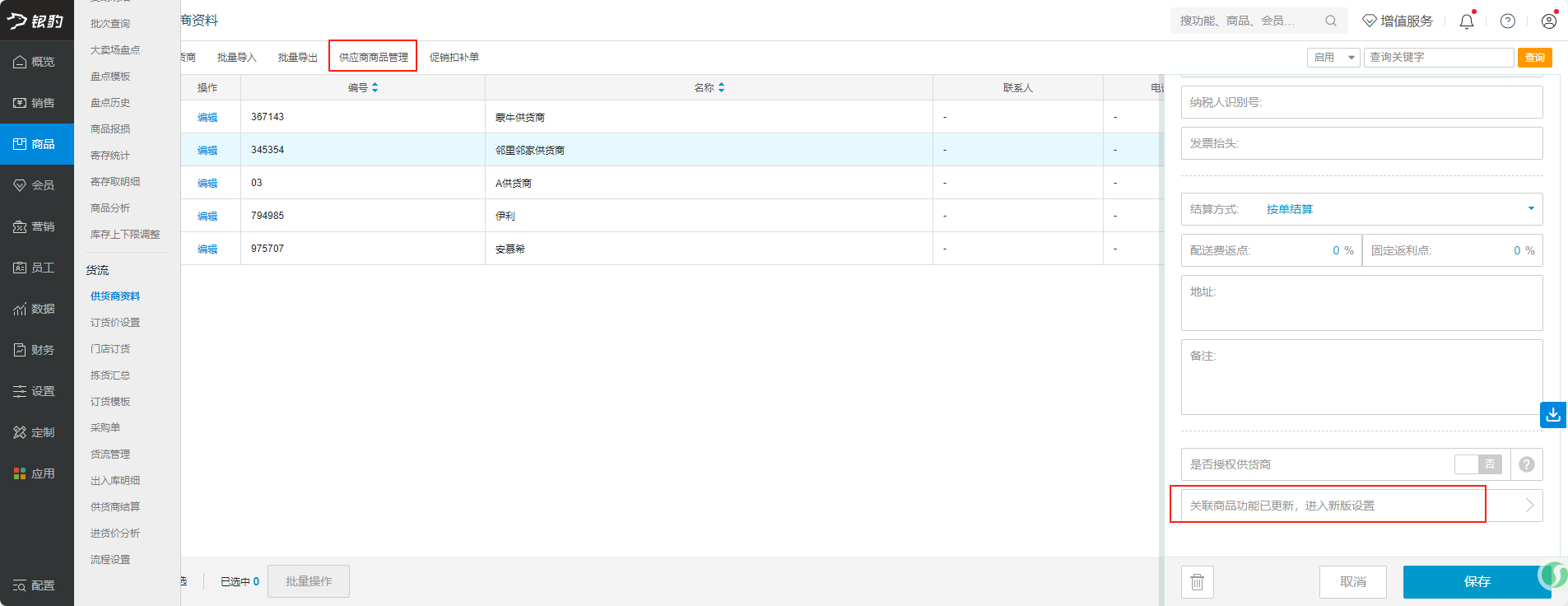Open the 配置 configuration section
The height and width of the screenshot is (606, 1568).
pos(36,585)
